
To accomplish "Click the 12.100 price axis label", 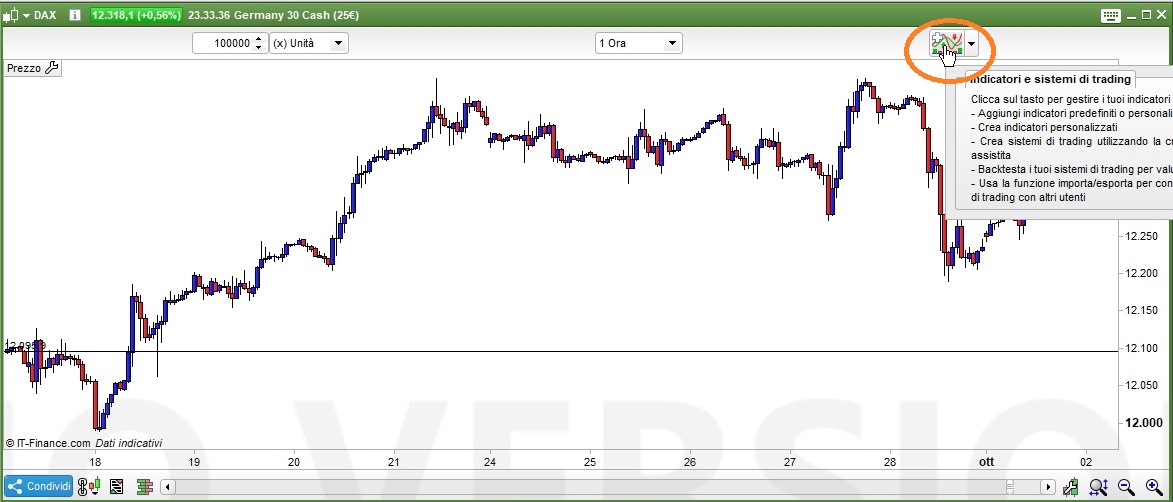I will coord(1140,349).
